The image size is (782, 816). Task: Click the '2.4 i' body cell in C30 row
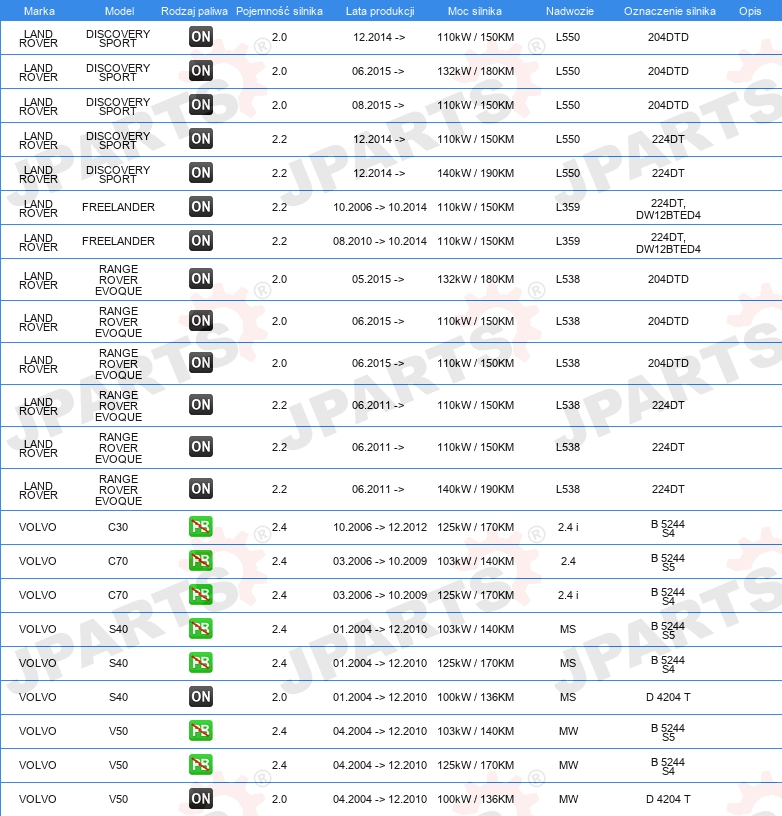coord(568,527)
